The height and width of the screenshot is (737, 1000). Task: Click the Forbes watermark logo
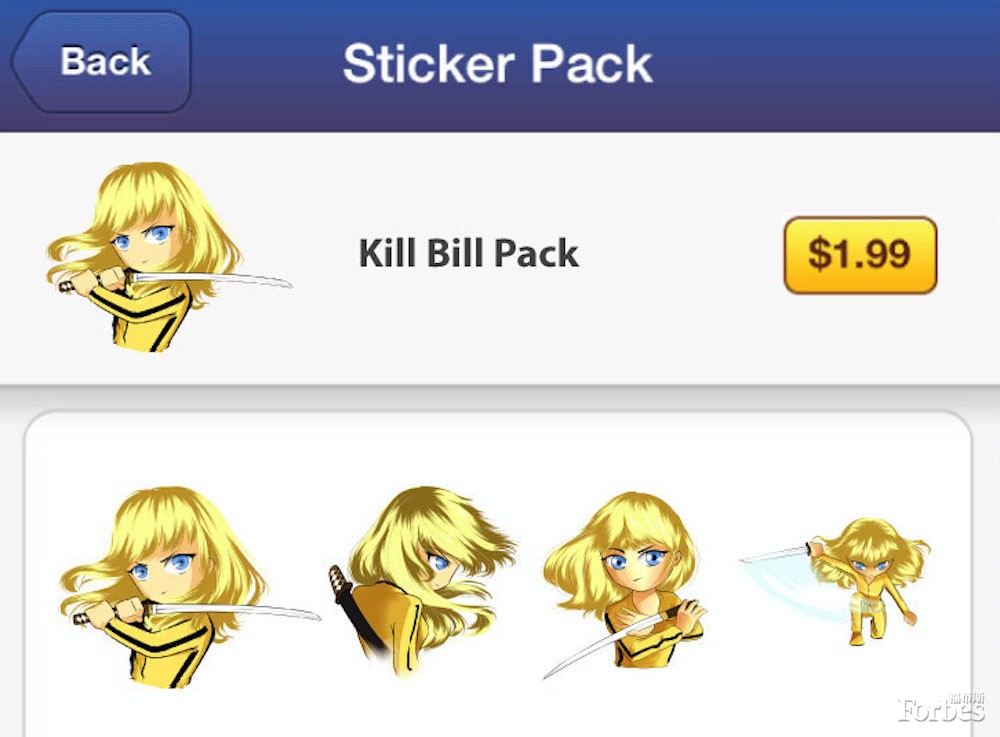click(941, 706)
